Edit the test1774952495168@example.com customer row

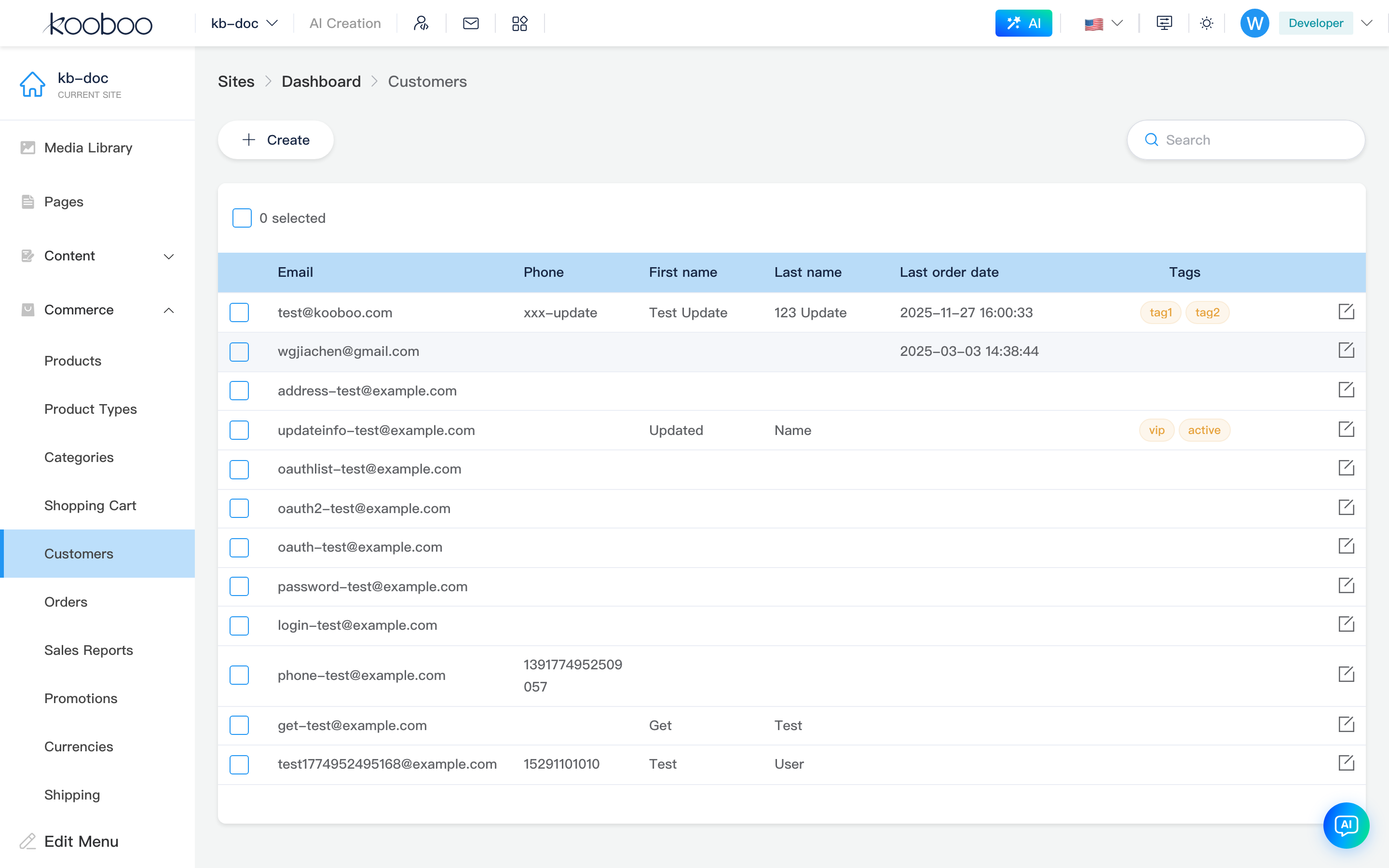1346,763
